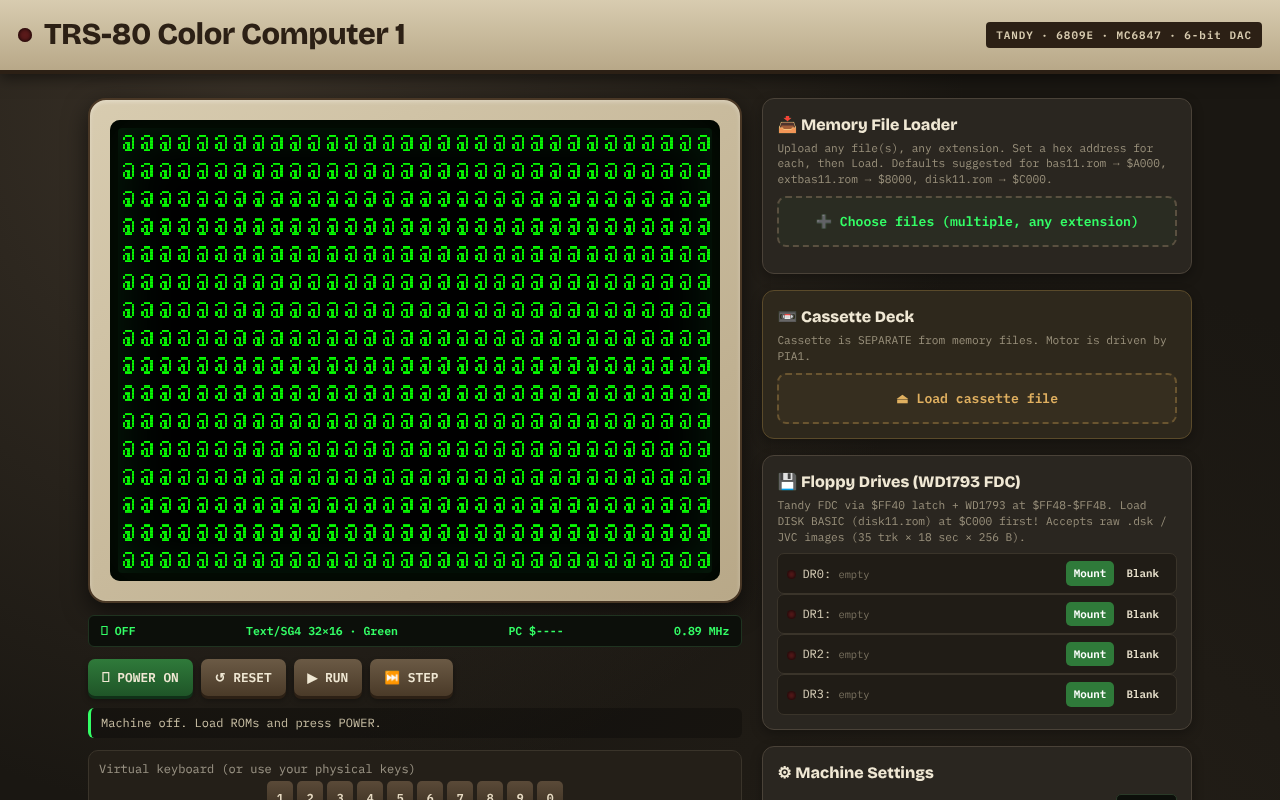Viewport: 1280px width, 800px height.
Task: Mount a disk image in DR2
Action: [x=1090, y=654]
